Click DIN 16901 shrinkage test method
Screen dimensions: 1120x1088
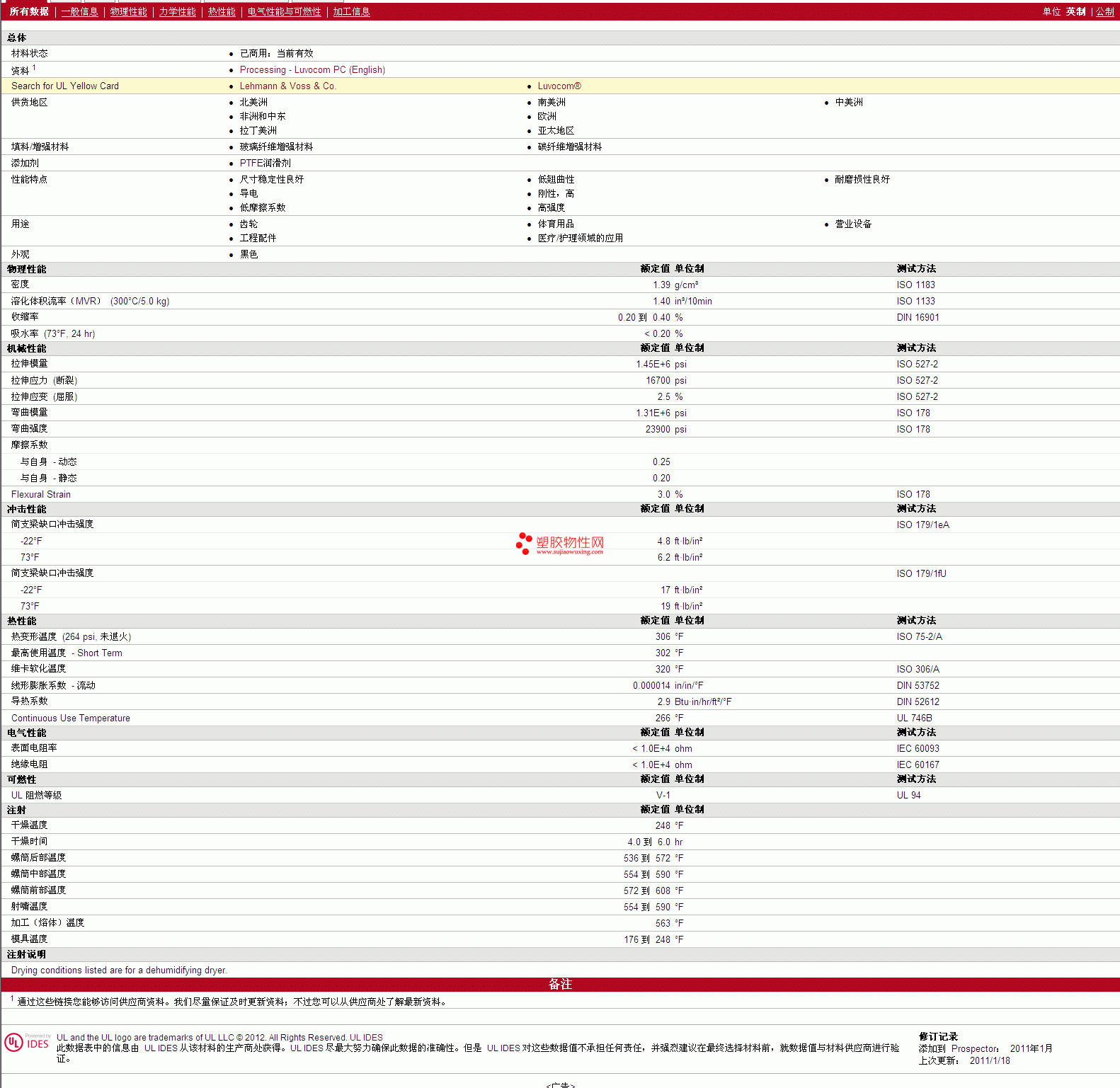(x=918, y=317)
